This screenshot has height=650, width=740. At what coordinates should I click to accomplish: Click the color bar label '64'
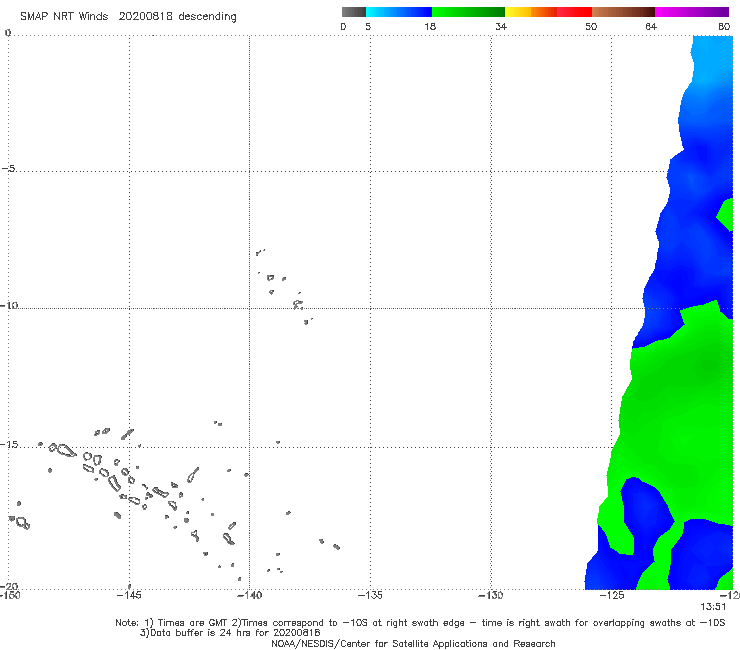tap(651, 26)
